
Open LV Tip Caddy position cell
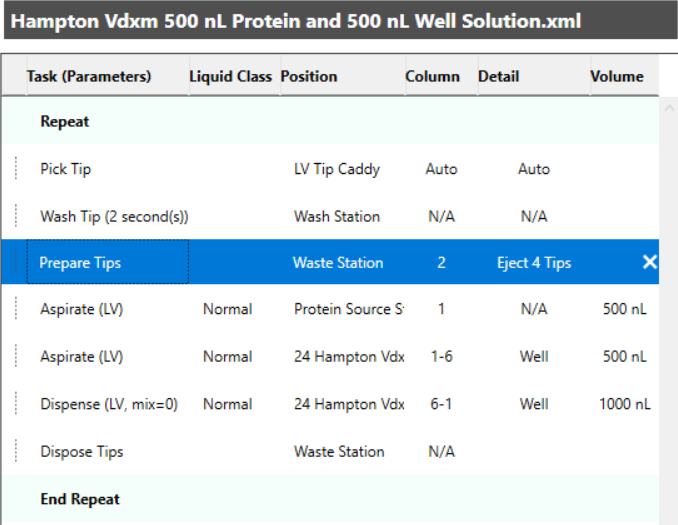tap(337, 169)
